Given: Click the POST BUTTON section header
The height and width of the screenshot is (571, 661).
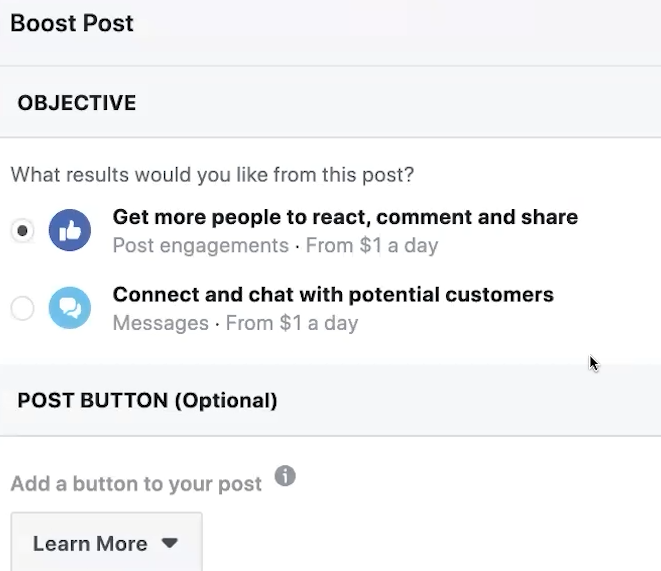Looking at the screenshot, I should point(93,400).
